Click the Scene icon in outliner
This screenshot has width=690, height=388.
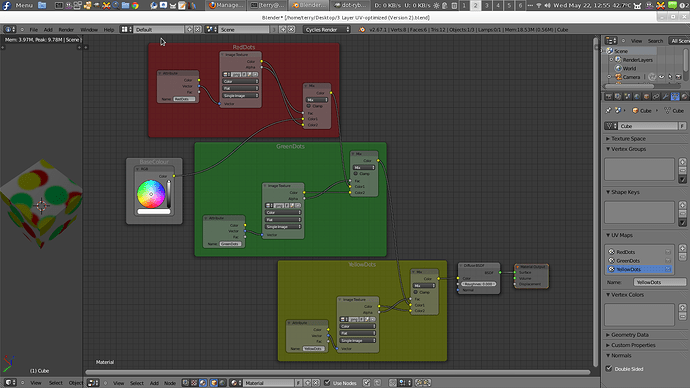(609, 51)
